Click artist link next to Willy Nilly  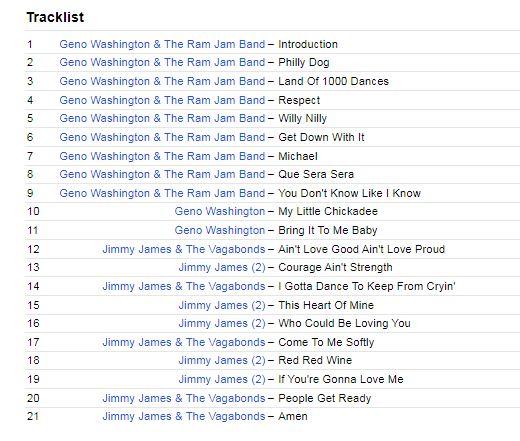[x=162, y=118]
